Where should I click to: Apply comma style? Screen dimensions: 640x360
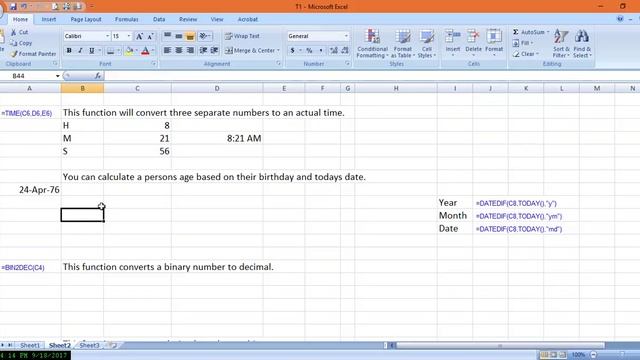point(321,51)
